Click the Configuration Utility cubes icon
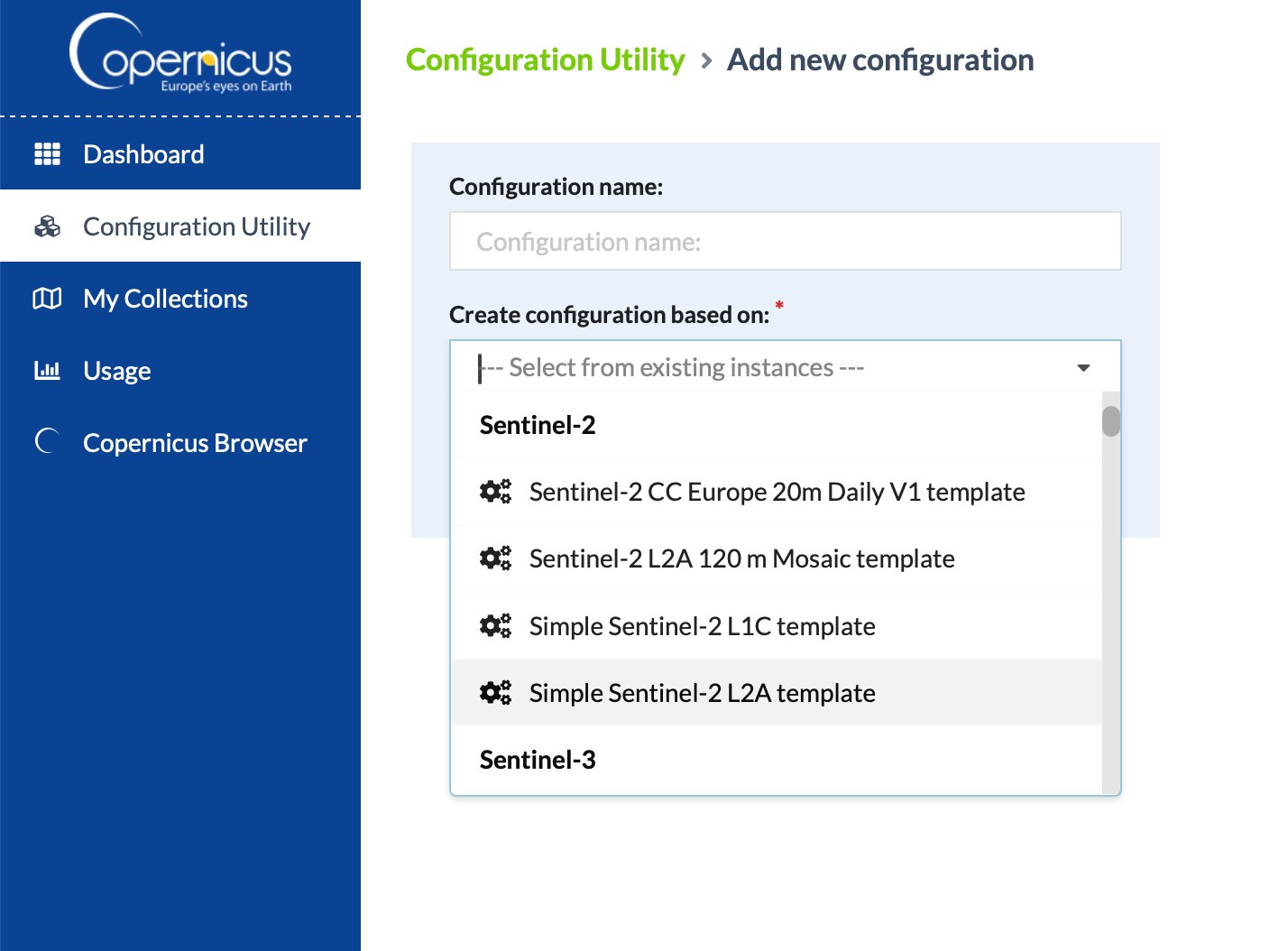 pyautogui.click(x=47, y=226)
